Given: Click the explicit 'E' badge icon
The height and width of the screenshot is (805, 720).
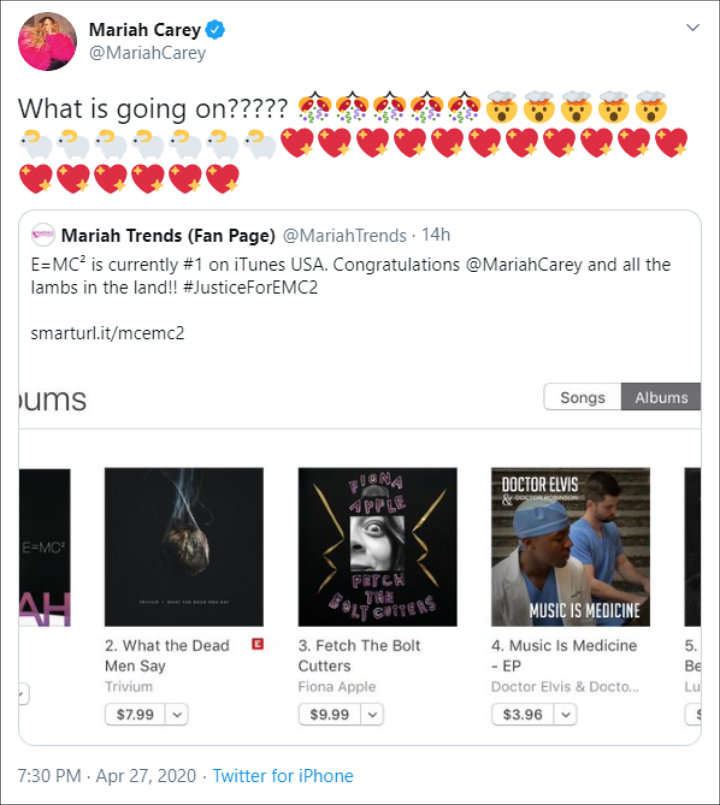Looking at the screenshot, I should pyautogui.click(x=258, y=644).
